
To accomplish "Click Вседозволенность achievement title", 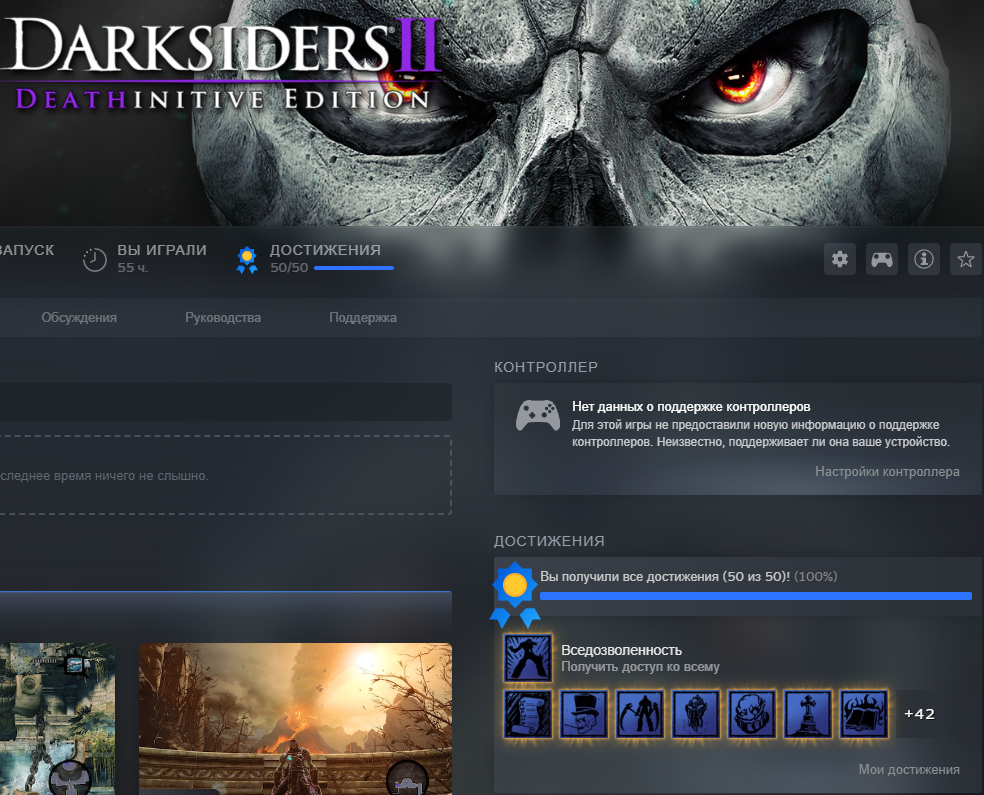I will [621, 650].
